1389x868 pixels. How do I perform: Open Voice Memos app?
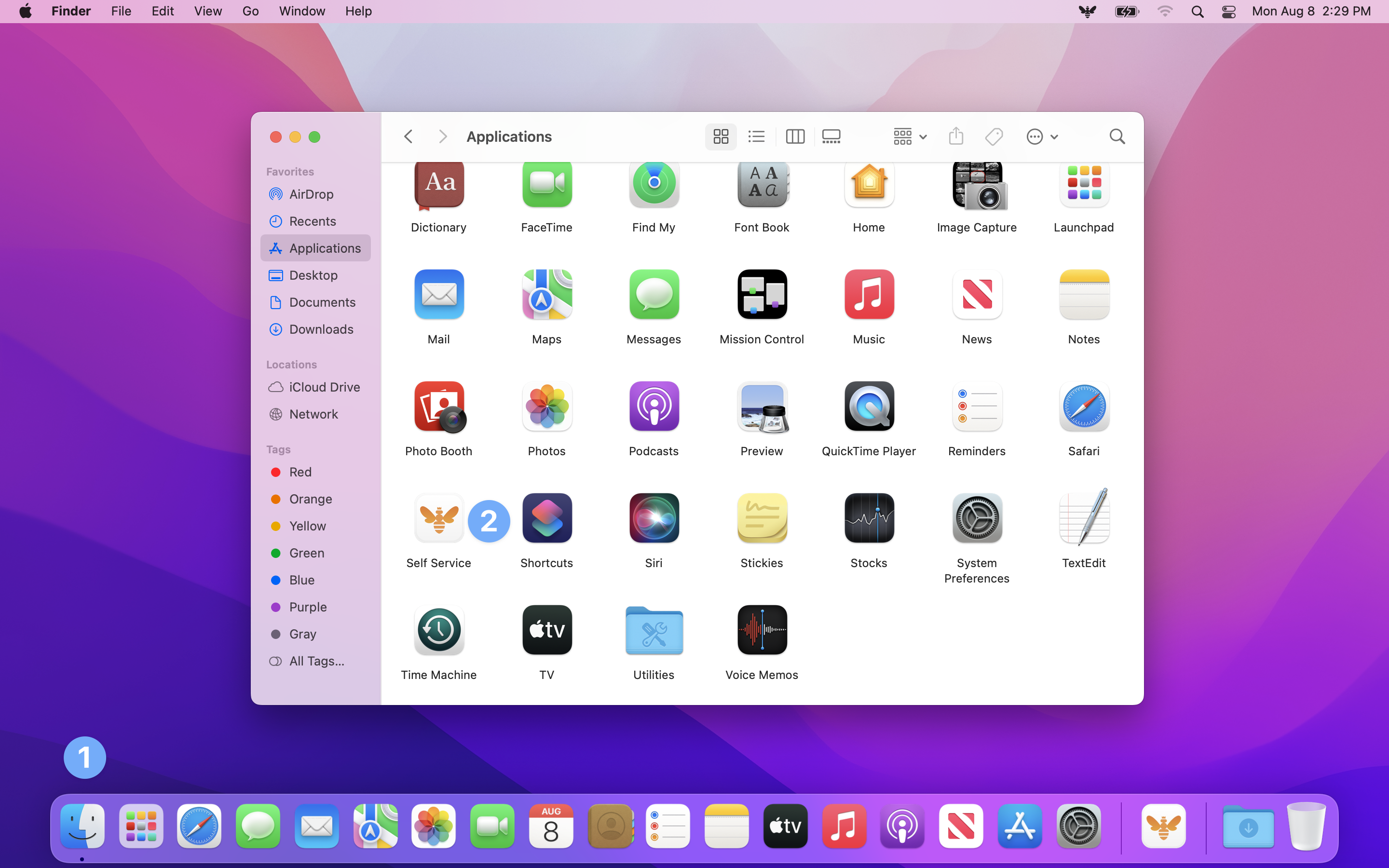762,630
